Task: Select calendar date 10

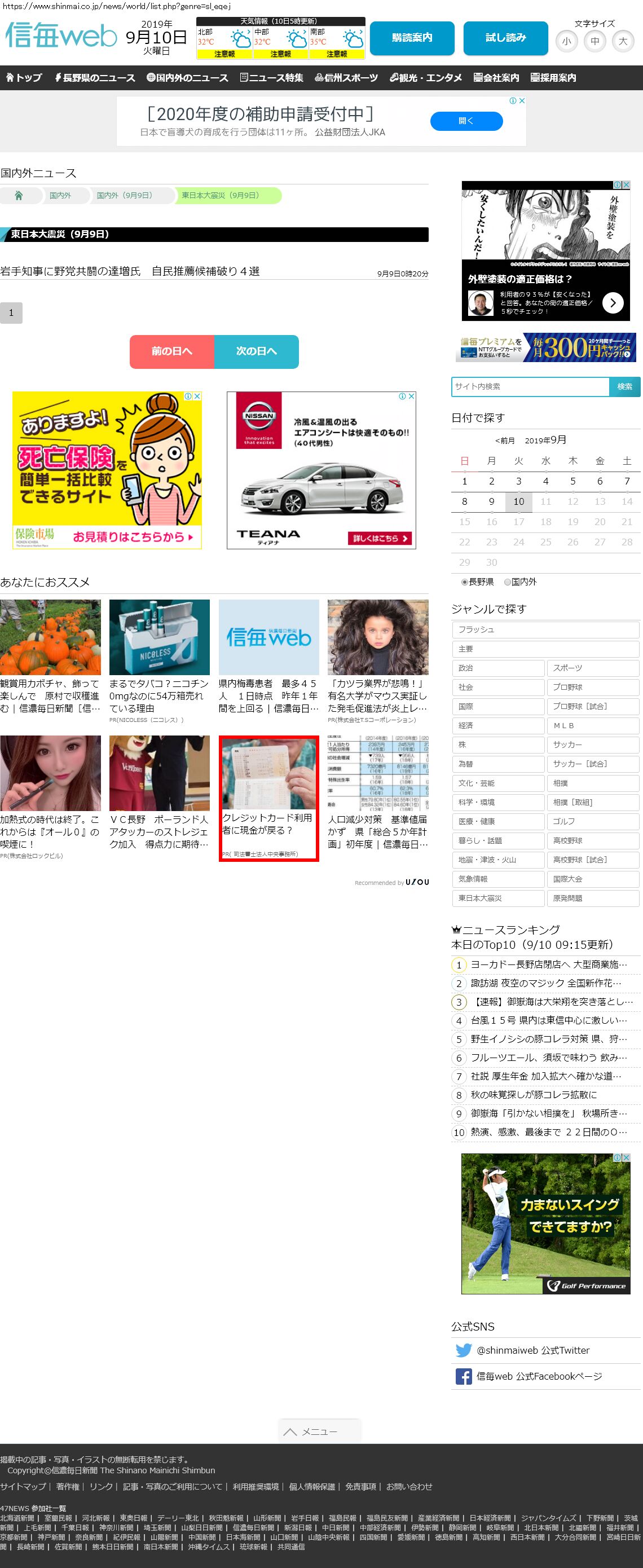Action: pos(519,501)
